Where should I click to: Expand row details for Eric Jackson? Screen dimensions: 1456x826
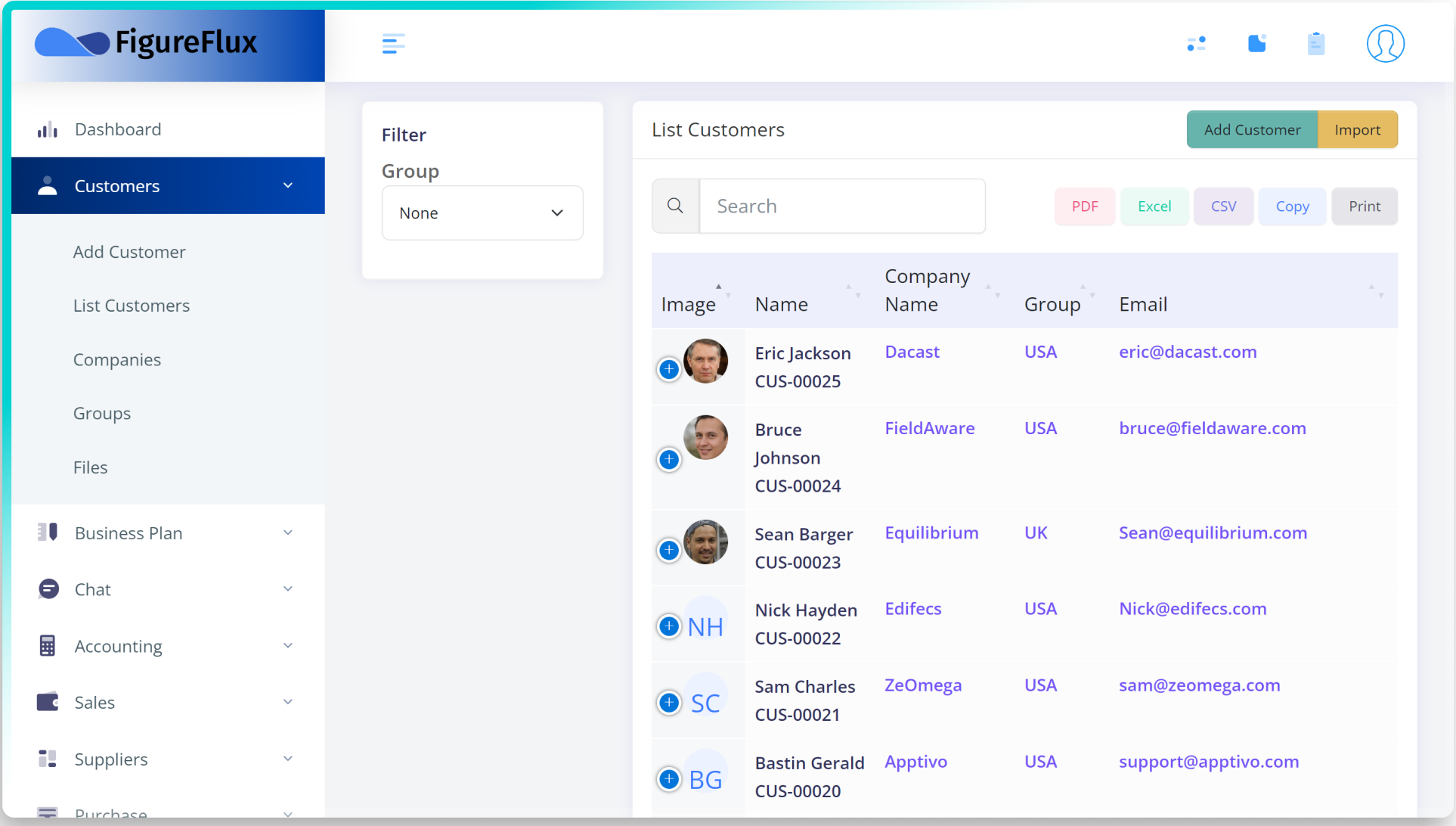(x=669, y=369)
